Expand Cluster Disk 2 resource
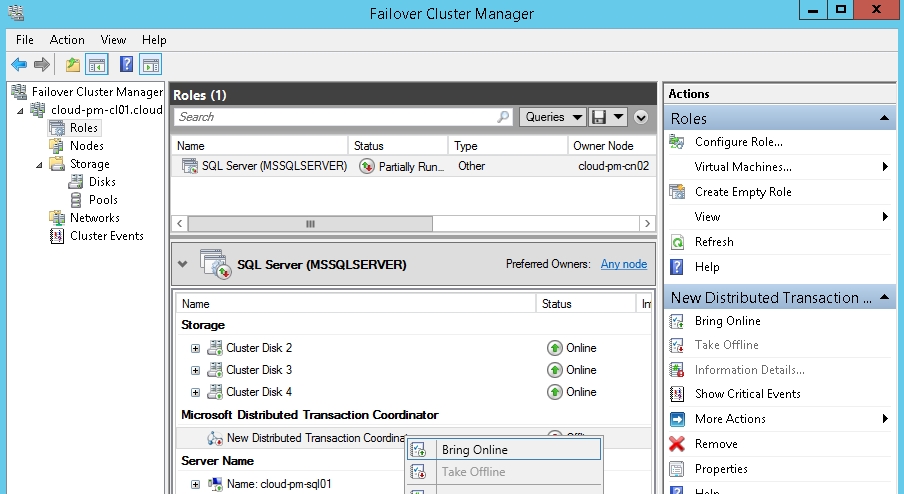 (195, 348)
